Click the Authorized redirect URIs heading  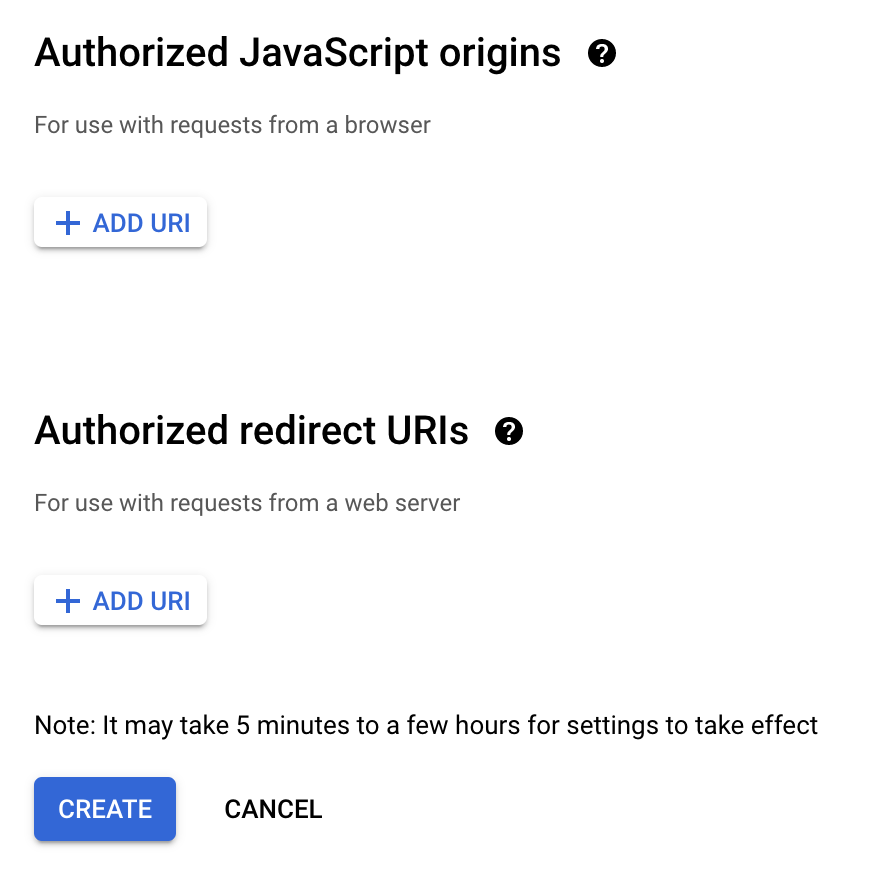tap(251, 431)
